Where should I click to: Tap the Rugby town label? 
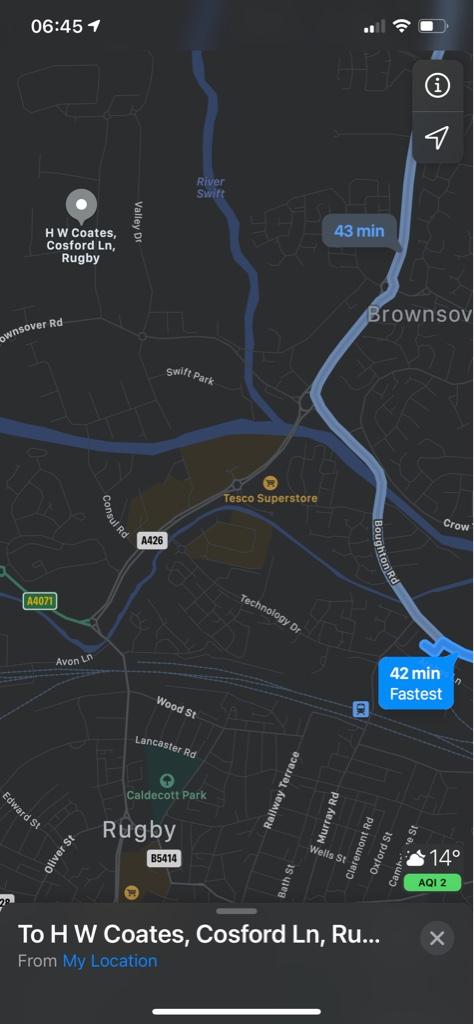point(140,831)
